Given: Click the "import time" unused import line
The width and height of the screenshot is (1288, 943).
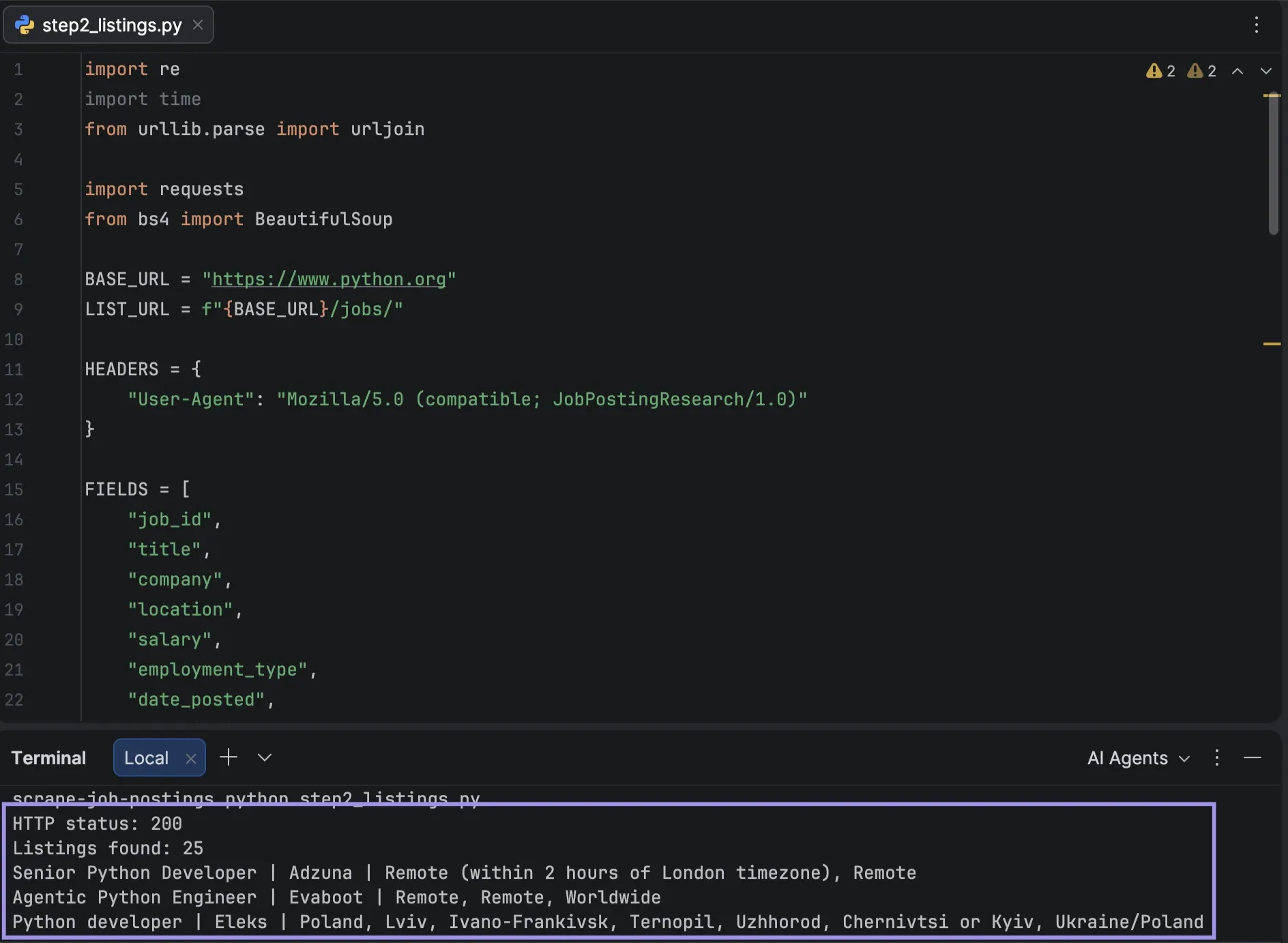Looking at the screenshot, I should [x=143, y=99].
